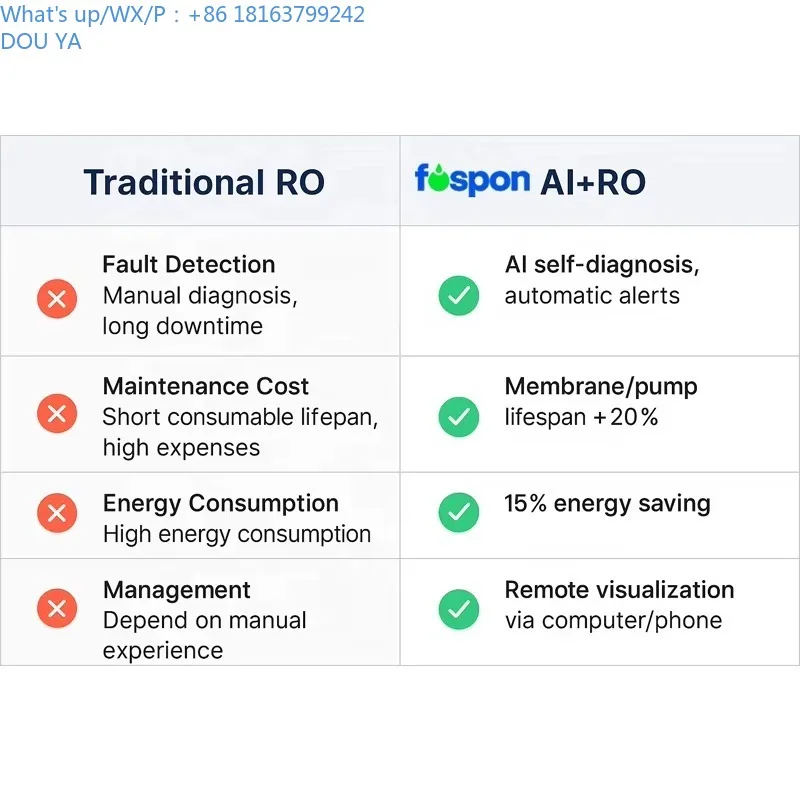Viewport: 800px width, 800px height.
Task: Click green checkmark beside Remote visualization
Action: point(459,609)
